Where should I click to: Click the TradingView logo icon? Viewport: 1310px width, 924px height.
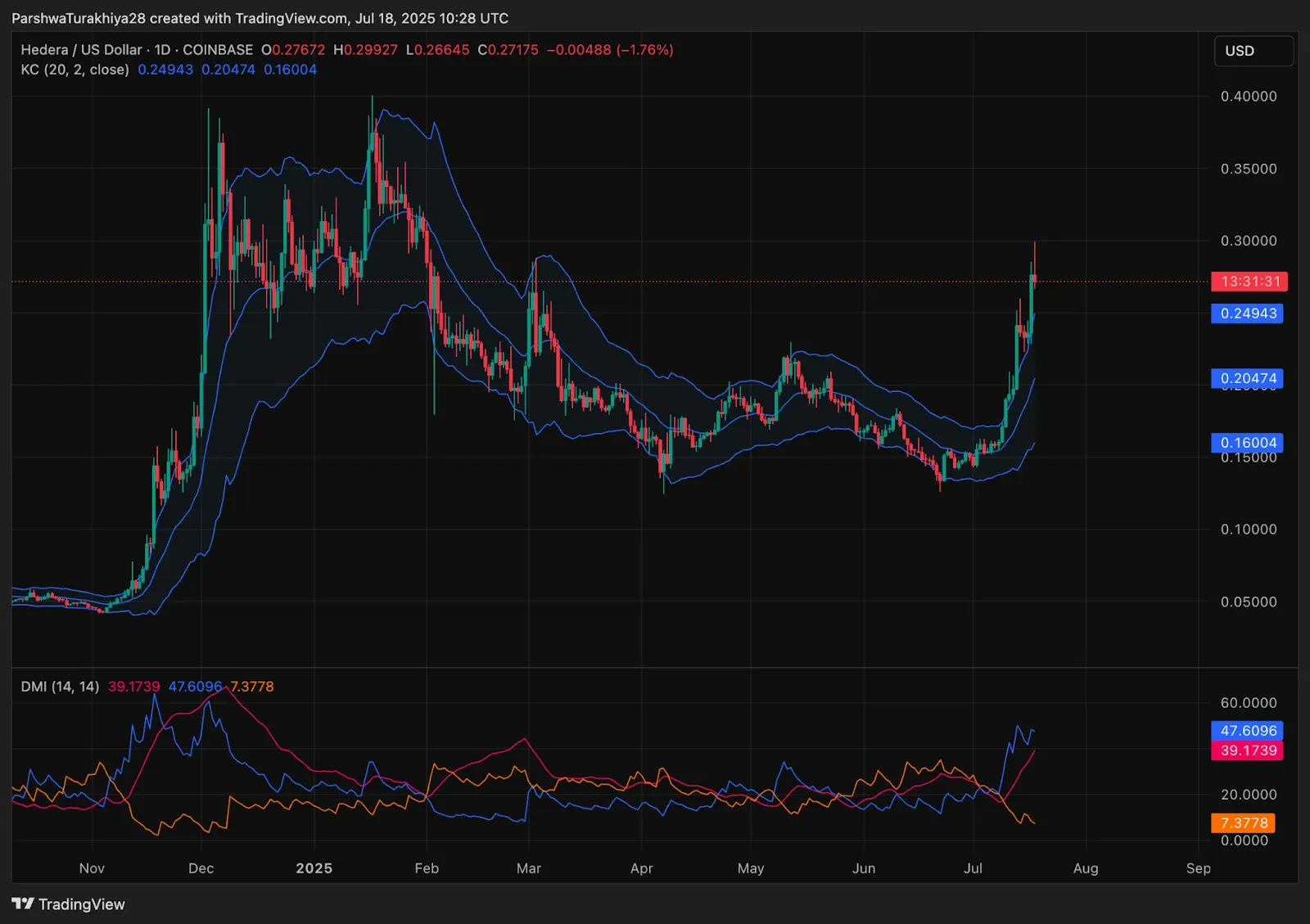[x=22, y=904]
